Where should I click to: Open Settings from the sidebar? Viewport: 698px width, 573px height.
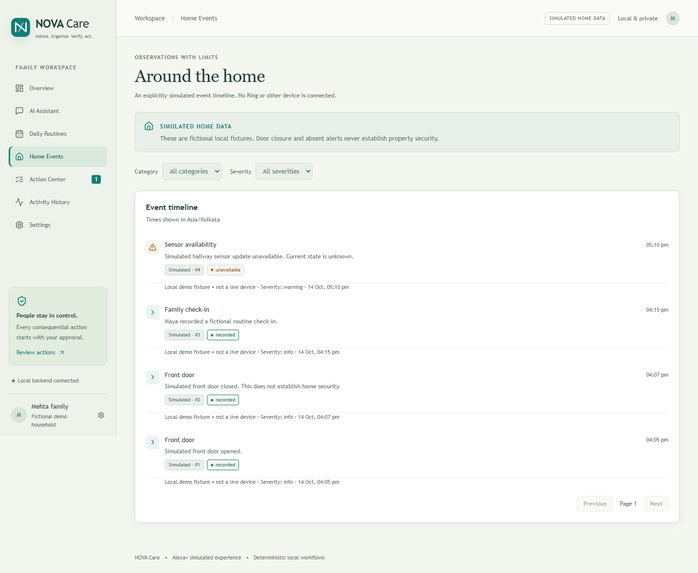pos(58,225)
